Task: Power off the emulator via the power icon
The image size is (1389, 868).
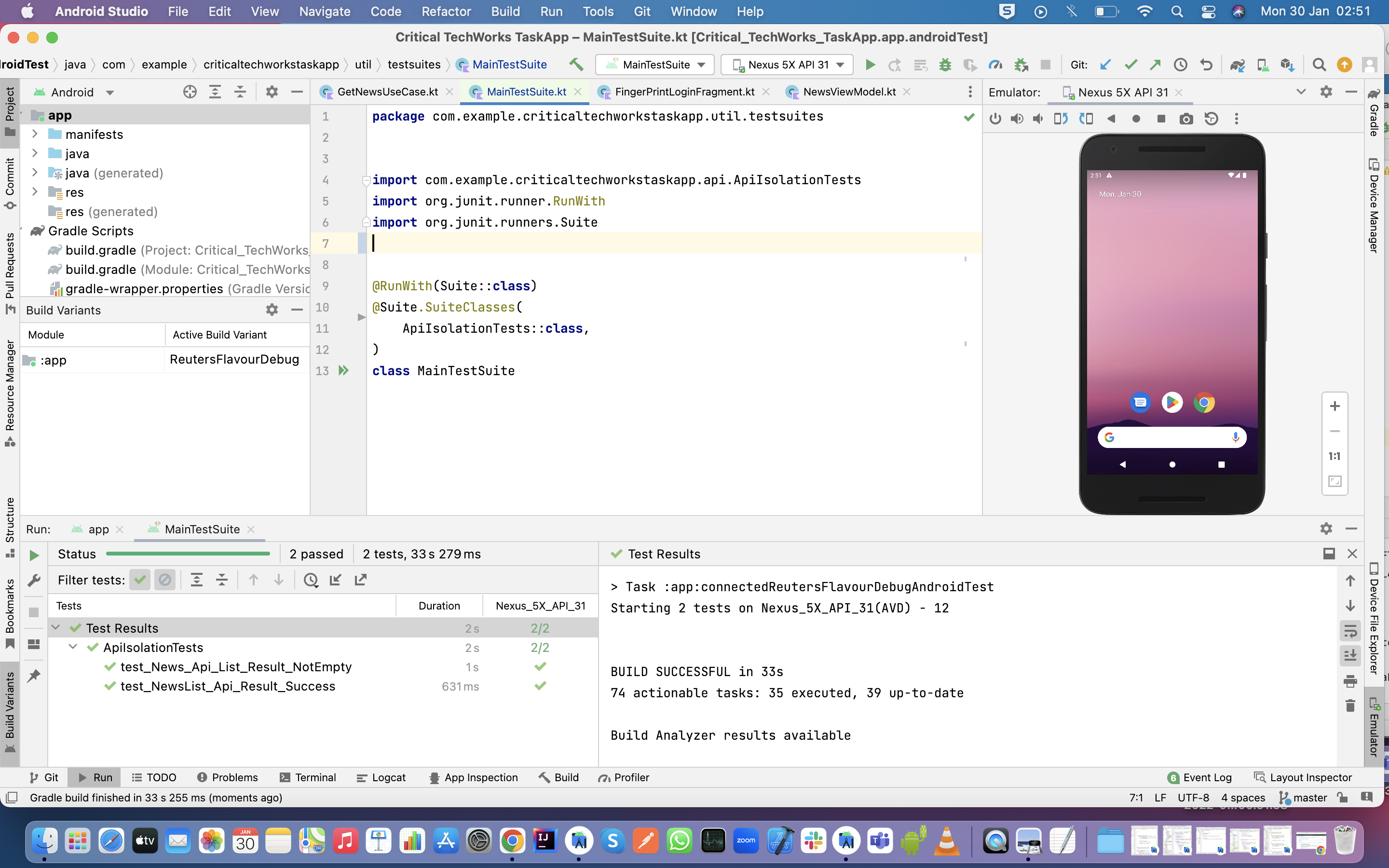Action: tap(994, 119)
